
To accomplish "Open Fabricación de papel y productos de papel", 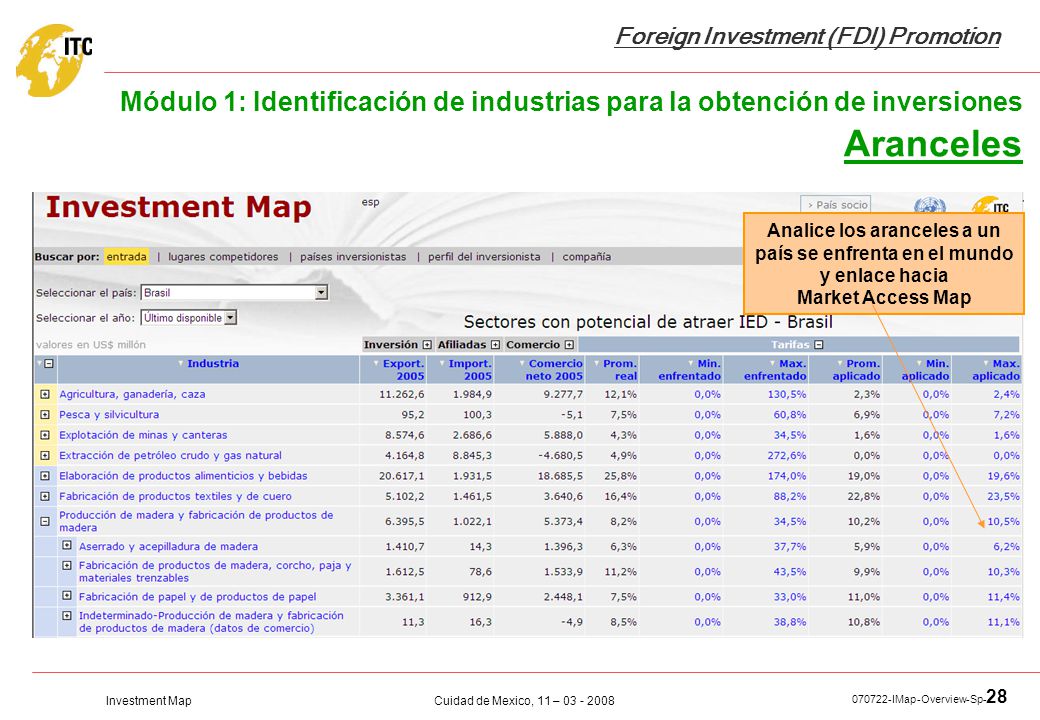I will pyautogui.click(x=198, y=597).
